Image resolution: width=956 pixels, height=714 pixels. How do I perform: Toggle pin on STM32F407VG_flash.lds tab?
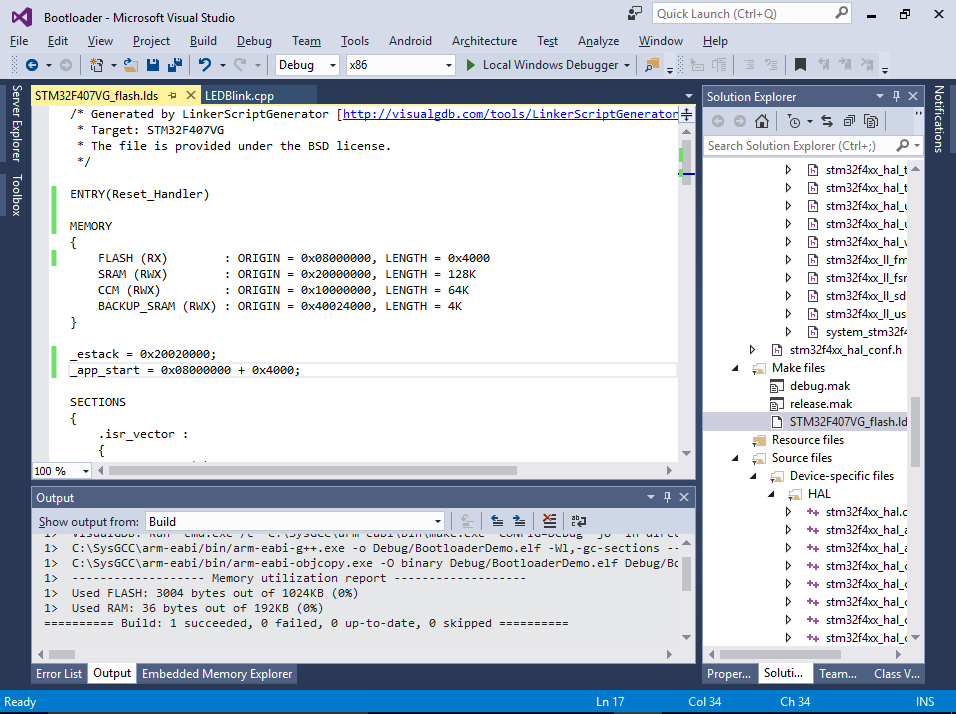[x=173, y=96]
